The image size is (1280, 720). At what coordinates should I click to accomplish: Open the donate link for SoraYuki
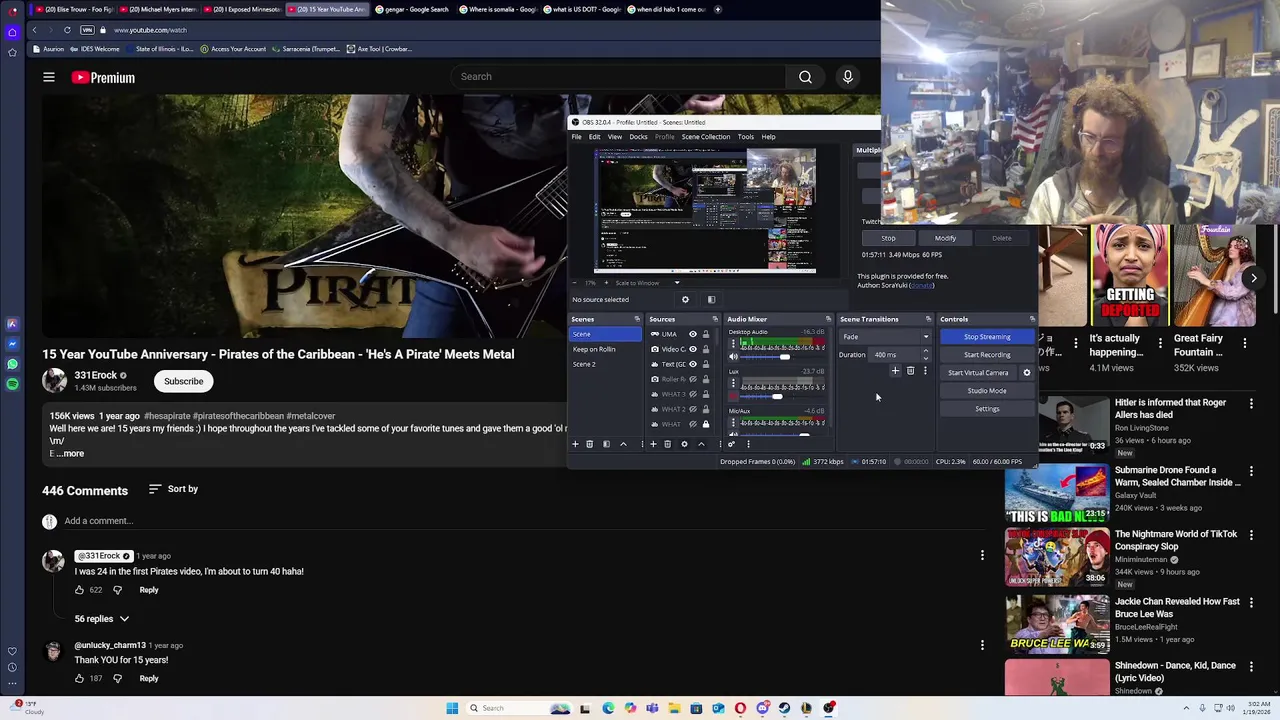click(x=921, y=286)
